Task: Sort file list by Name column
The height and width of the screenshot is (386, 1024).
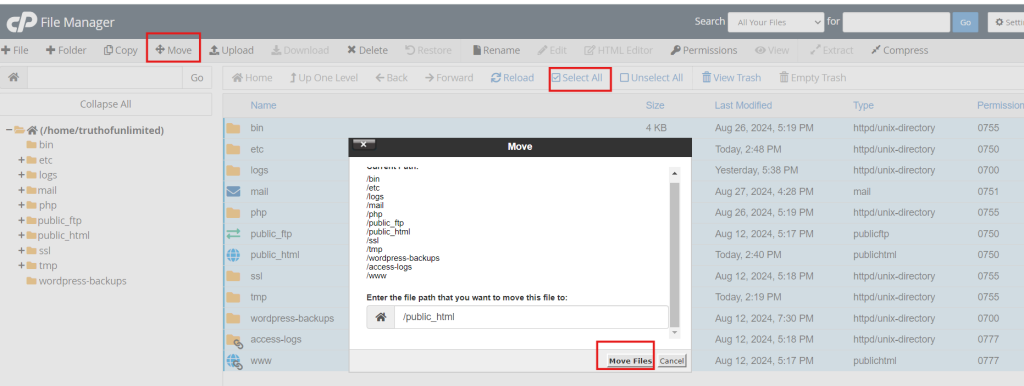Action: pyautogui.click(x=263, y=105)
